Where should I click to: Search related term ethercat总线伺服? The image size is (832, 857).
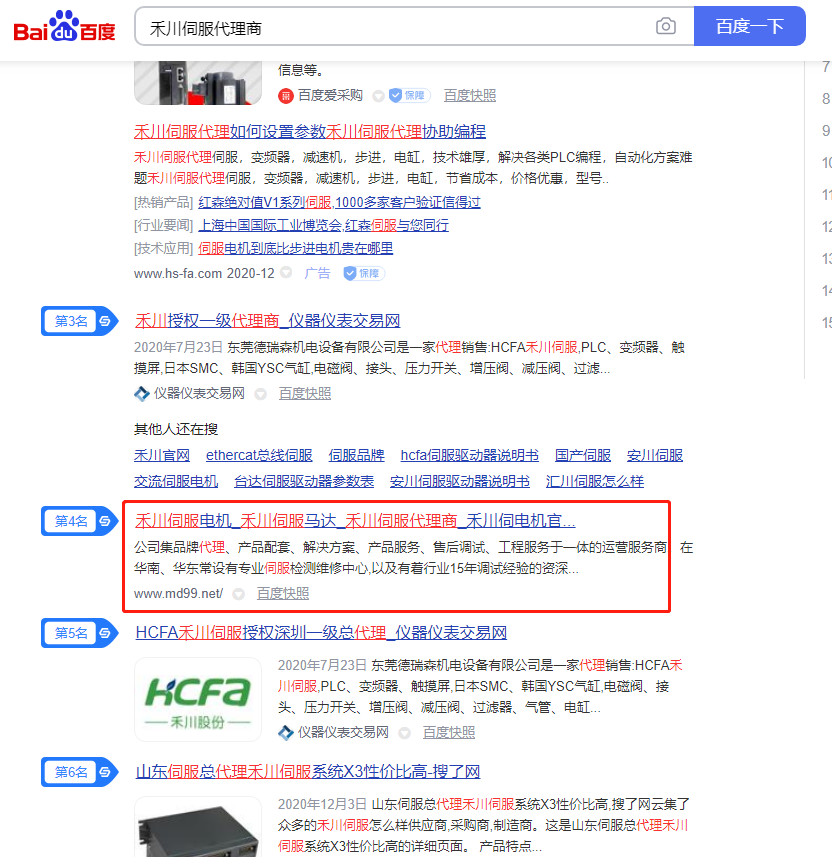coord(259,455)
